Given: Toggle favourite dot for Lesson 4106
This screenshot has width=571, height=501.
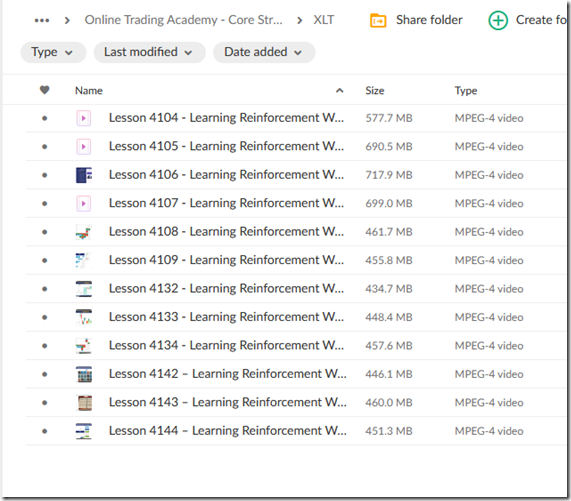Looking at the screenshot, I should point(44,175).
